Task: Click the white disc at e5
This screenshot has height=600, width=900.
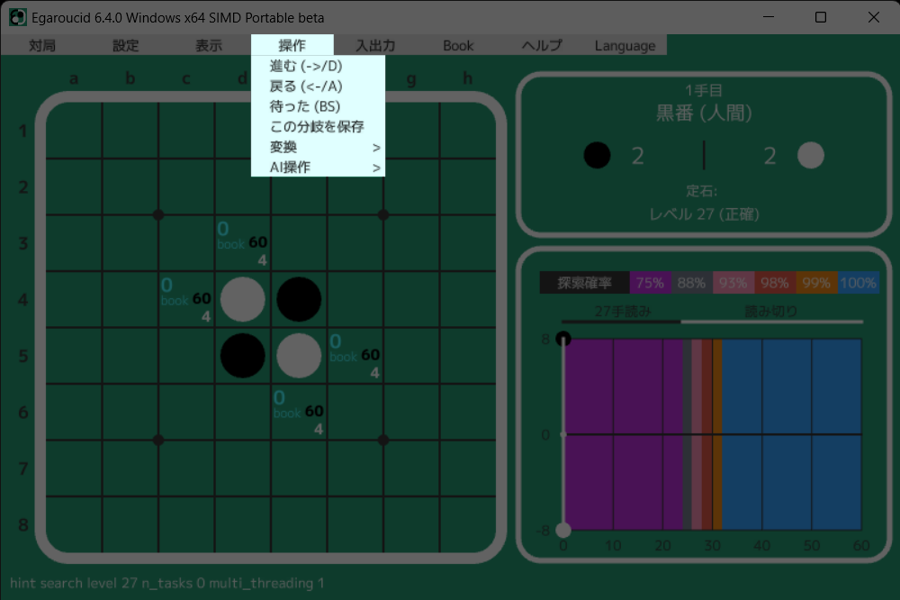Action: click(x=299, y=355)
